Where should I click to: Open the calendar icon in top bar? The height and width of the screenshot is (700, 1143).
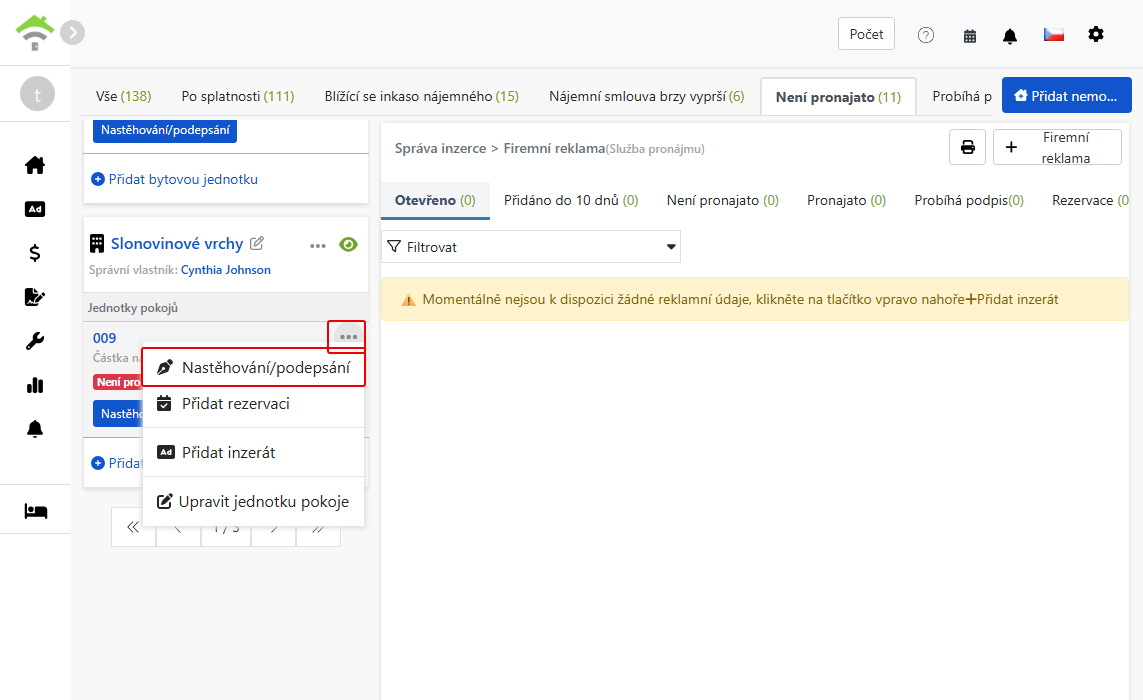pyautogui.click(x=970, y=36)
